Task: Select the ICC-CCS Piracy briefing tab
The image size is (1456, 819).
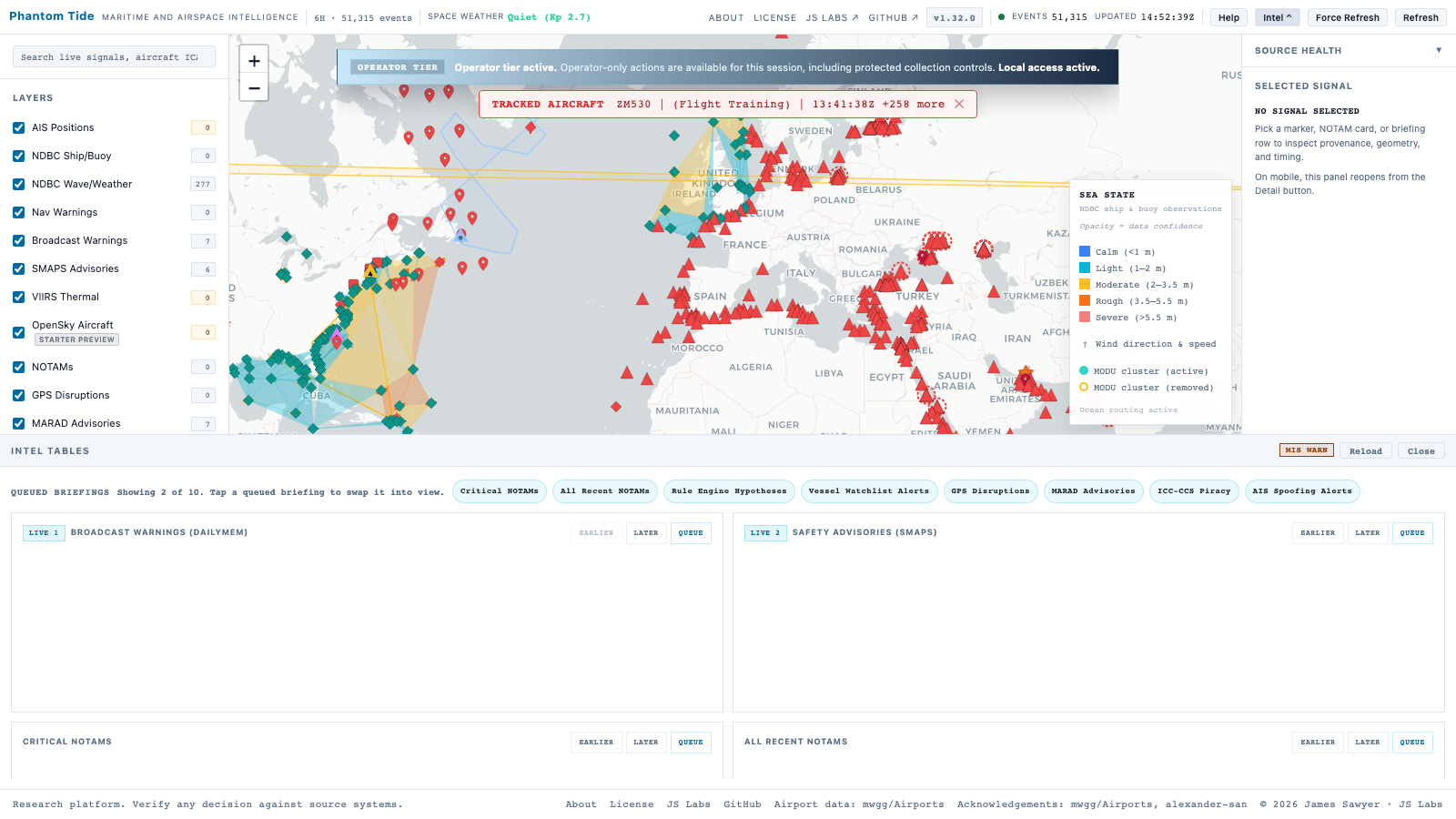Action: coord(1193,491)
